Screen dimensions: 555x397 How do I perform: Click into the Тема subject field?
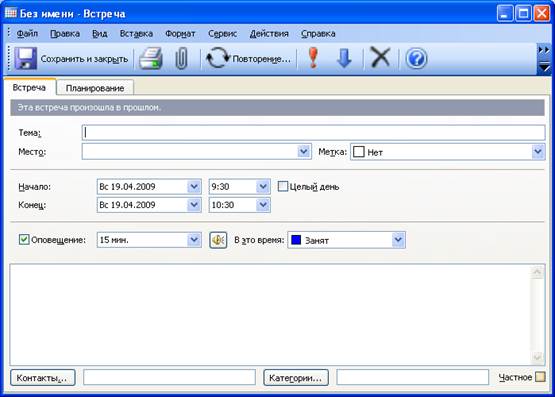(313, 133)
